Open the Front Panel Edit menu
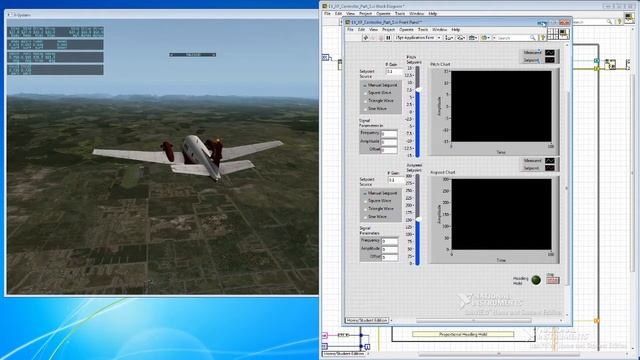This screenshot has height=360, width=640. pos(361,29)
